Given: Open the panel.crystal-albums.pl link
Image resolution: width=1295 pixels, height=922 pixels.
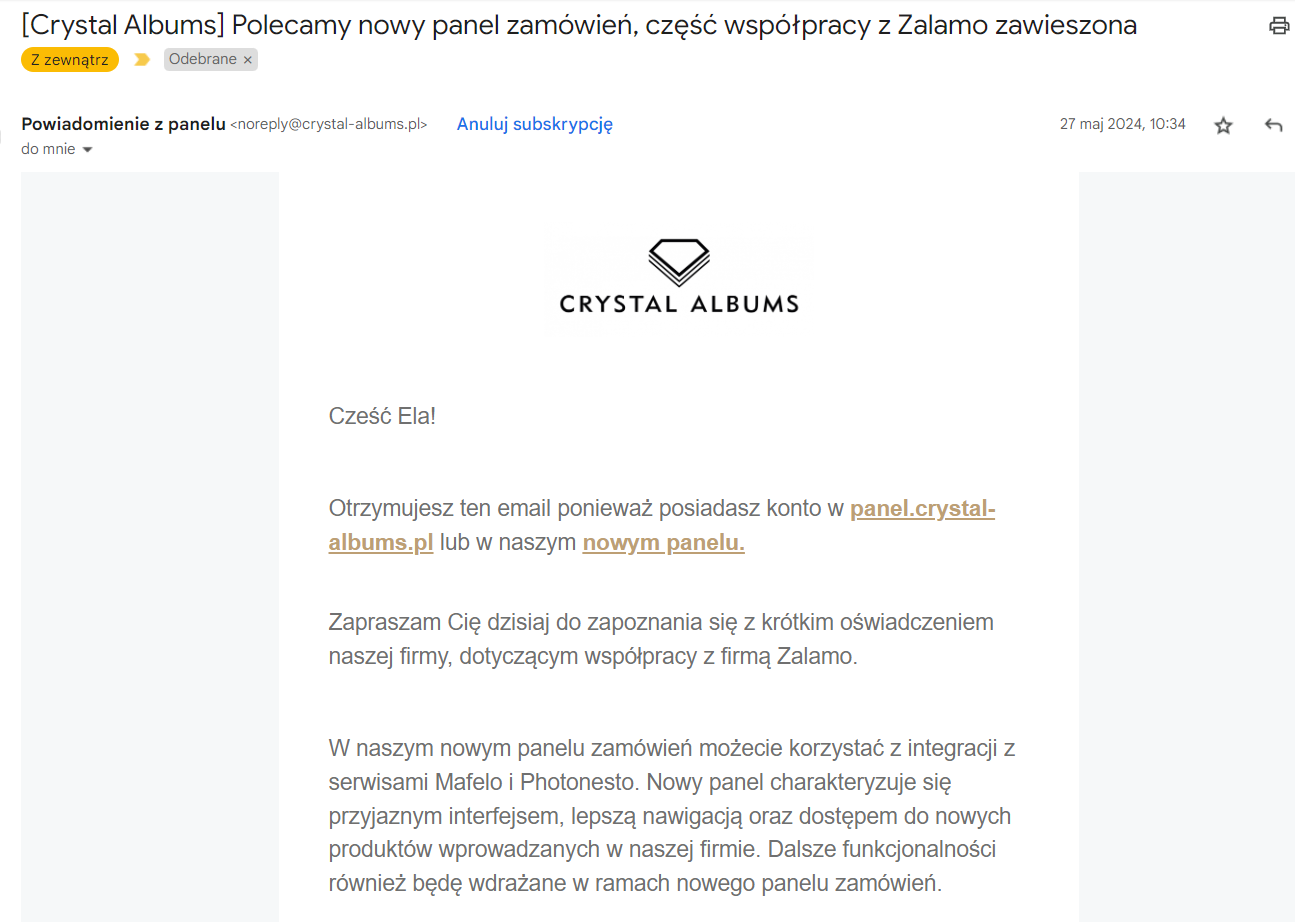Looking at the screenshot, I should click(x=922, y=509).
